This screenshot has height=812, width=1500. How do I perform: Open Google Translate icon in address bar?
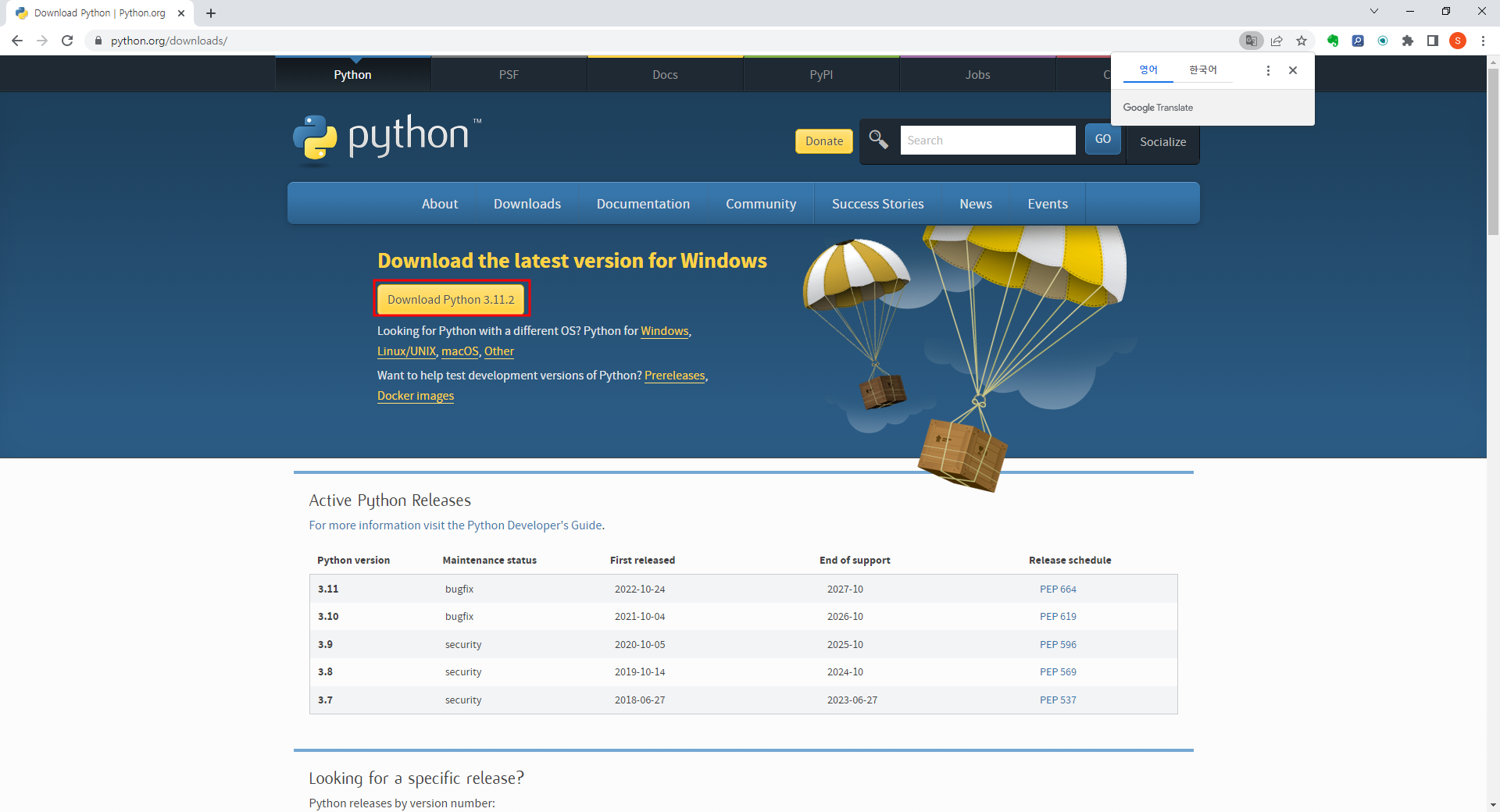point(1251,41)
